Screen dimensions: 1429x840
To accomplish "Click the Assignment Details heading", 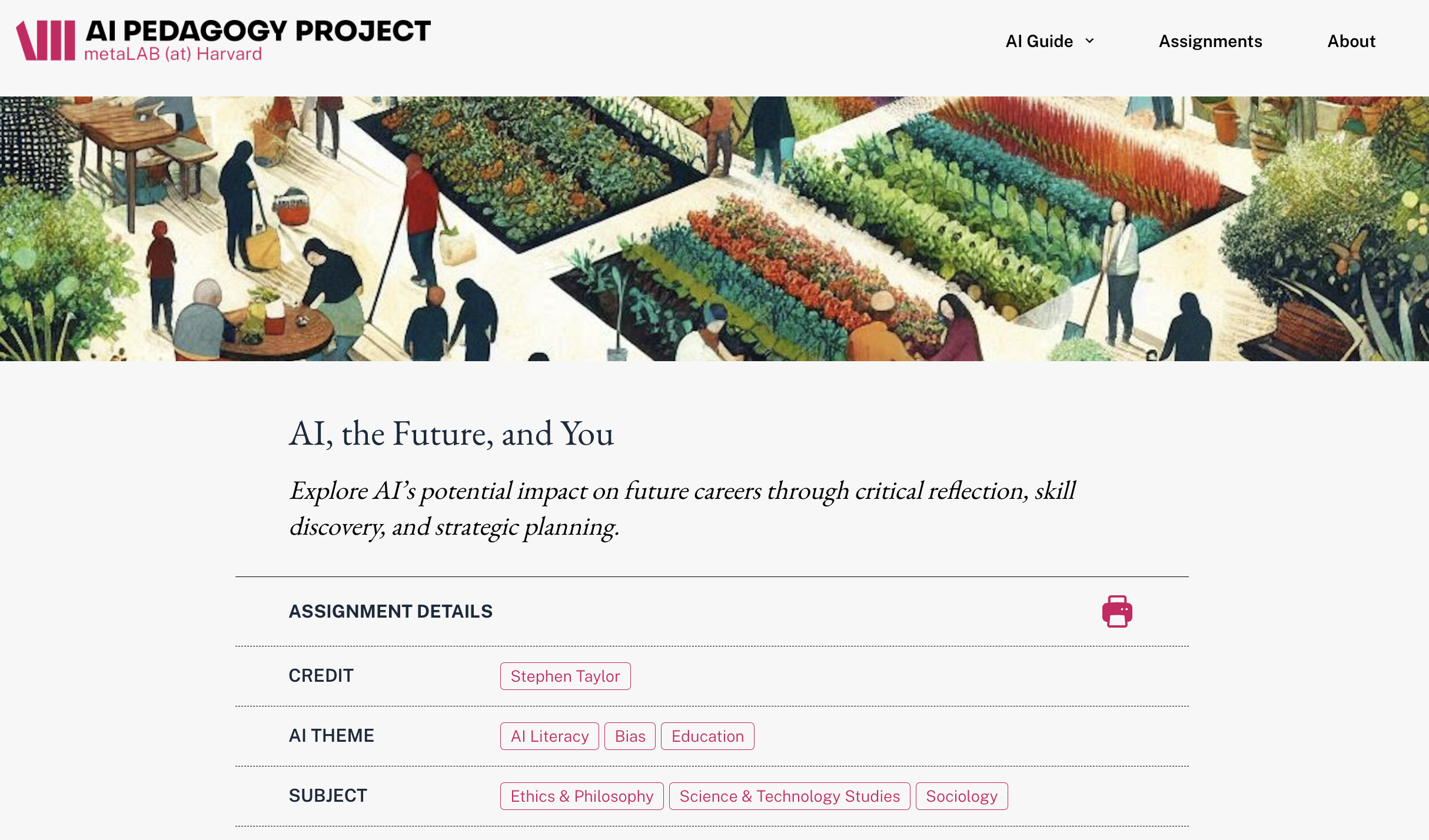I will tap(390, 611).
